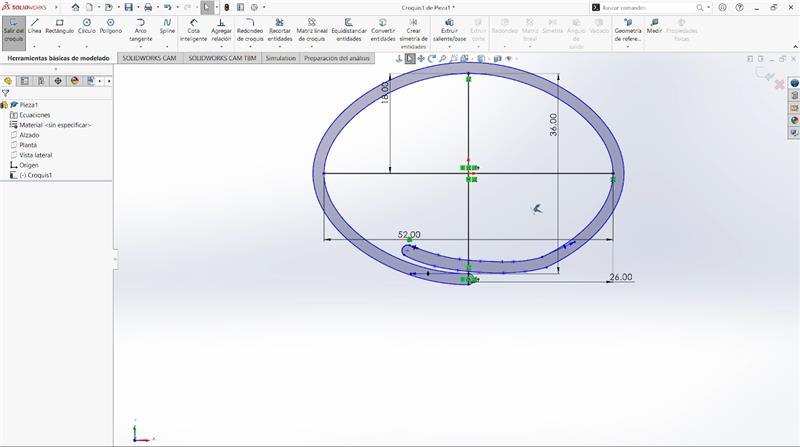Screen dimensions: 800x447
Task: Click the filter funnel icon in tree panel
Action: pyautogui.click(x=6, y=93)
